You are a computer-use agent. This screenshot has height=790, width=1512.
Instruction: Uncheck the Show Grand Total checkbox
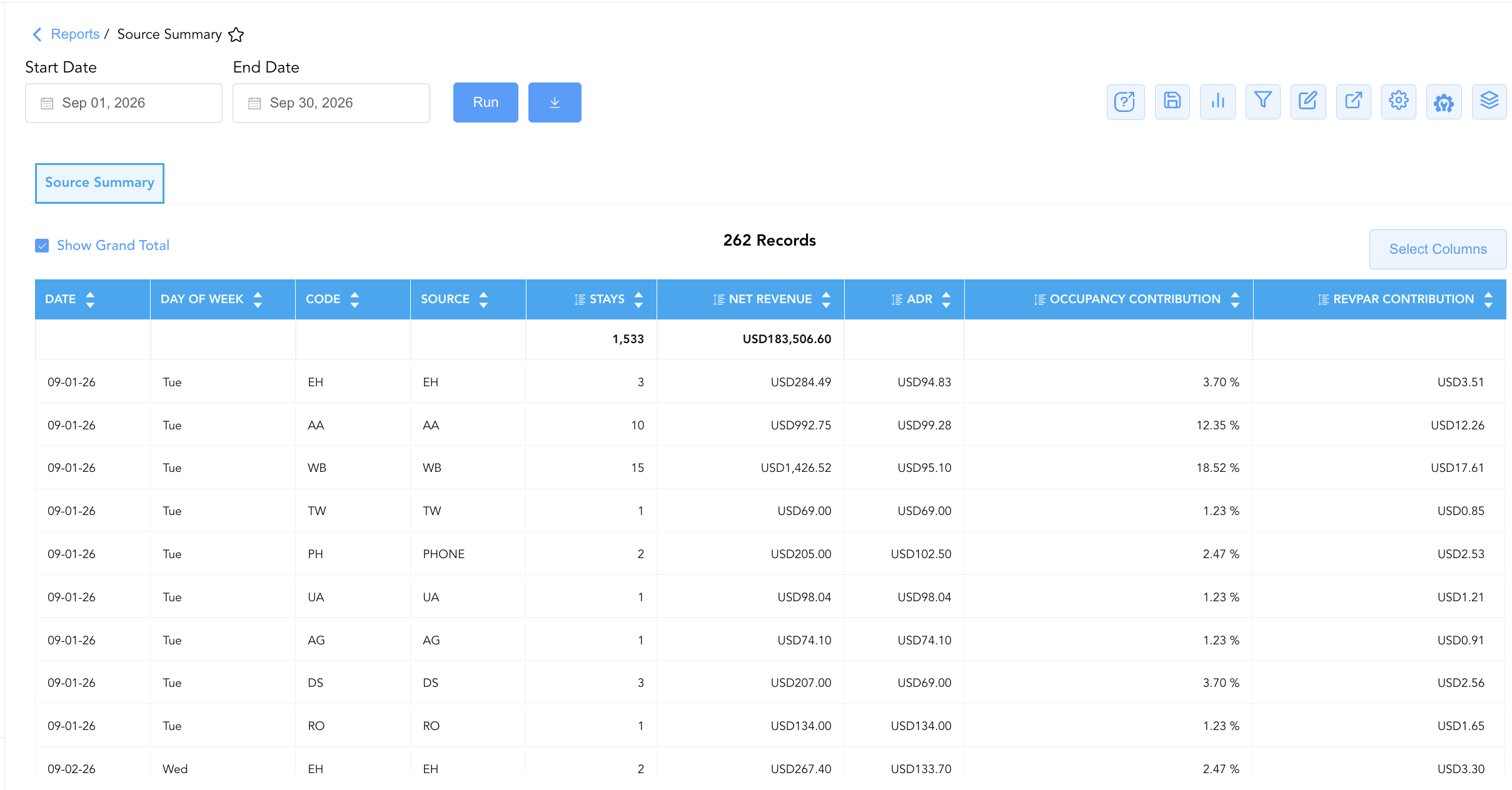pos(42,246)
